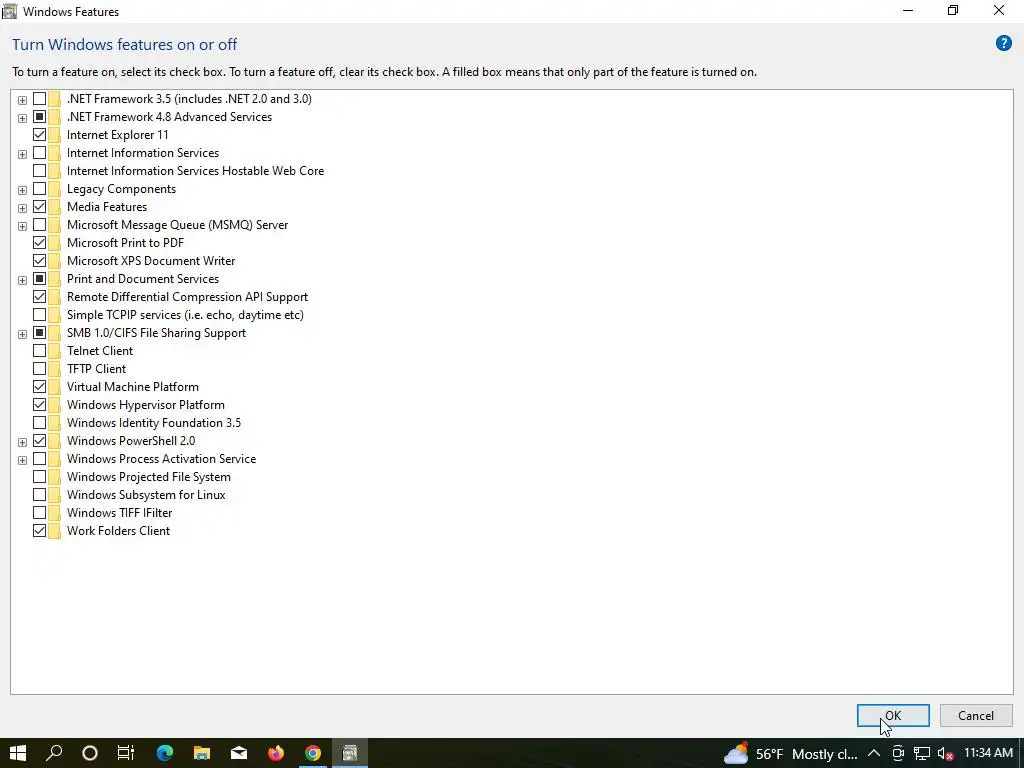Image resolution: width=1024 pixels, height=768 pixels.
Task: Check Windows Subsystem for Linux
Action: point(39,495)
